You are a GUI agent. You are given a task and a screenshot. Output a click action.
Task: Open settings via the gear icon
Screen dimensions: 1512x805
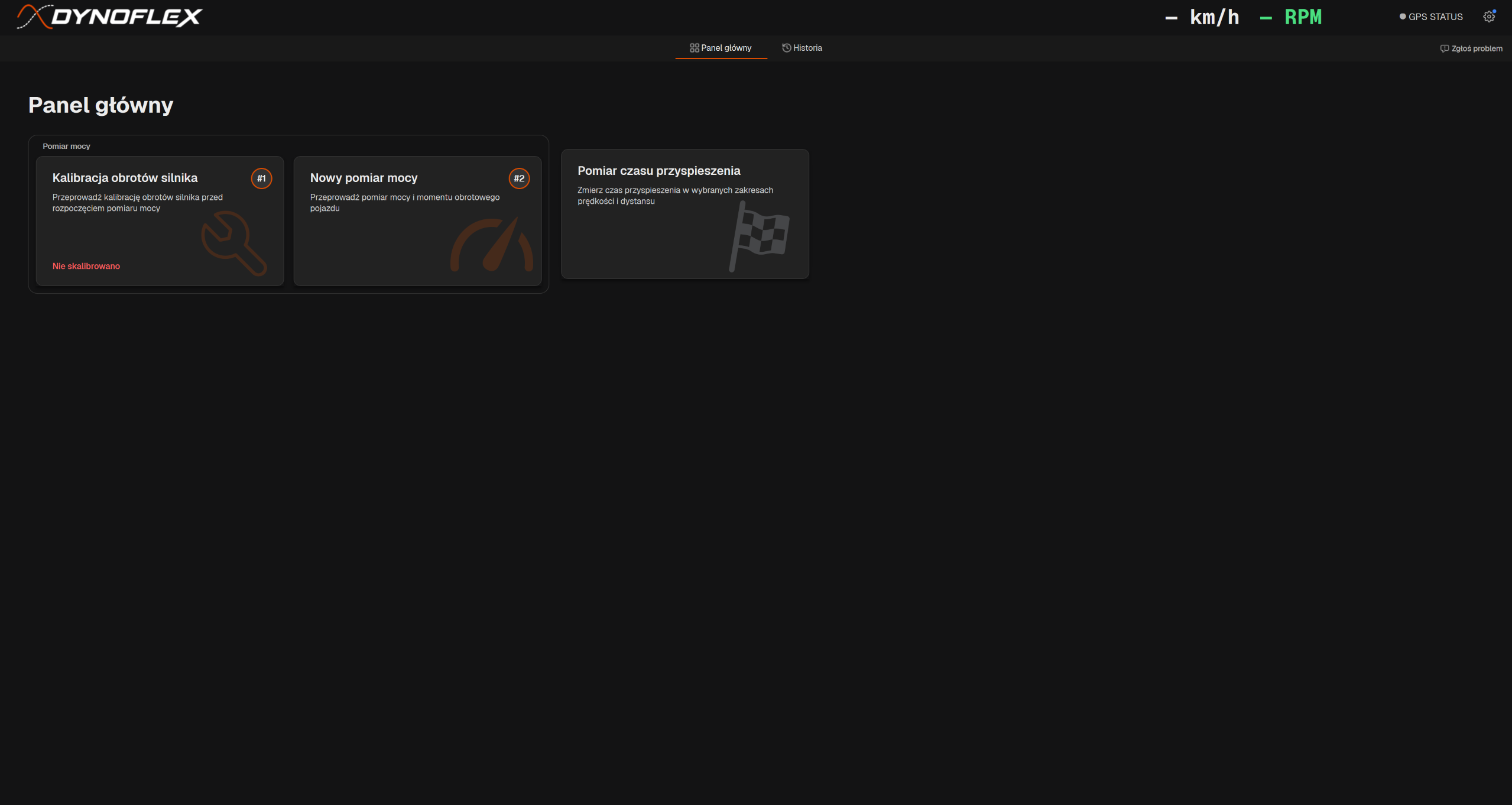[x=1489, y=17]
